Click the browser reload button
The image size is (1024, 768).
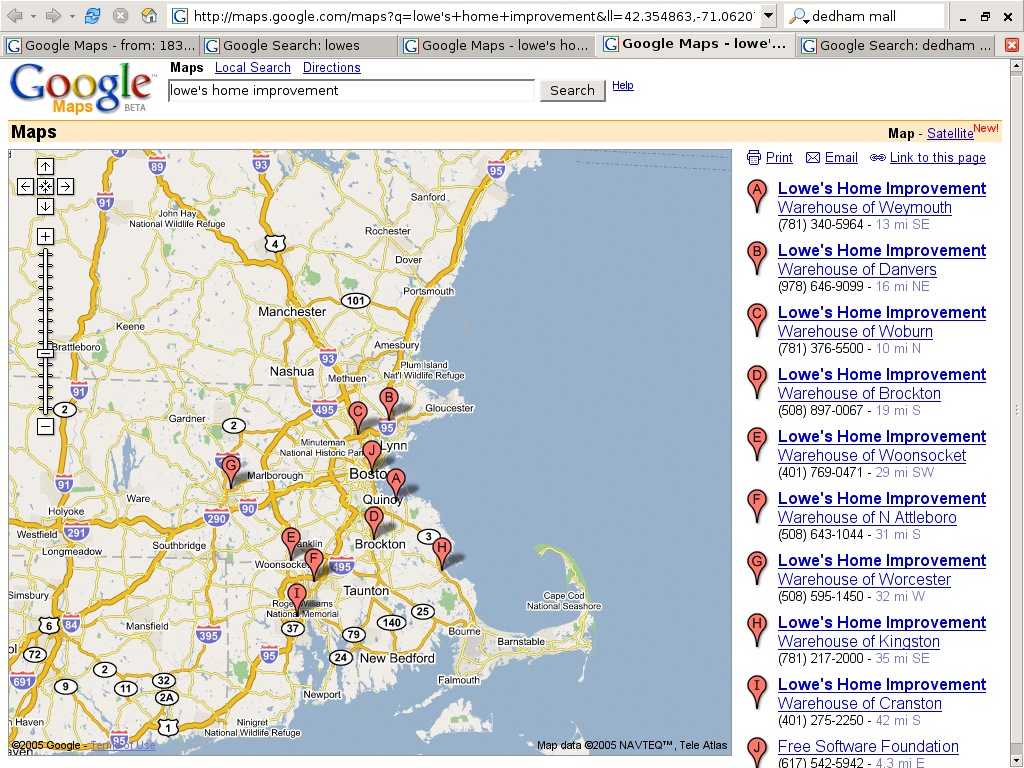click(x=92, y=16)
